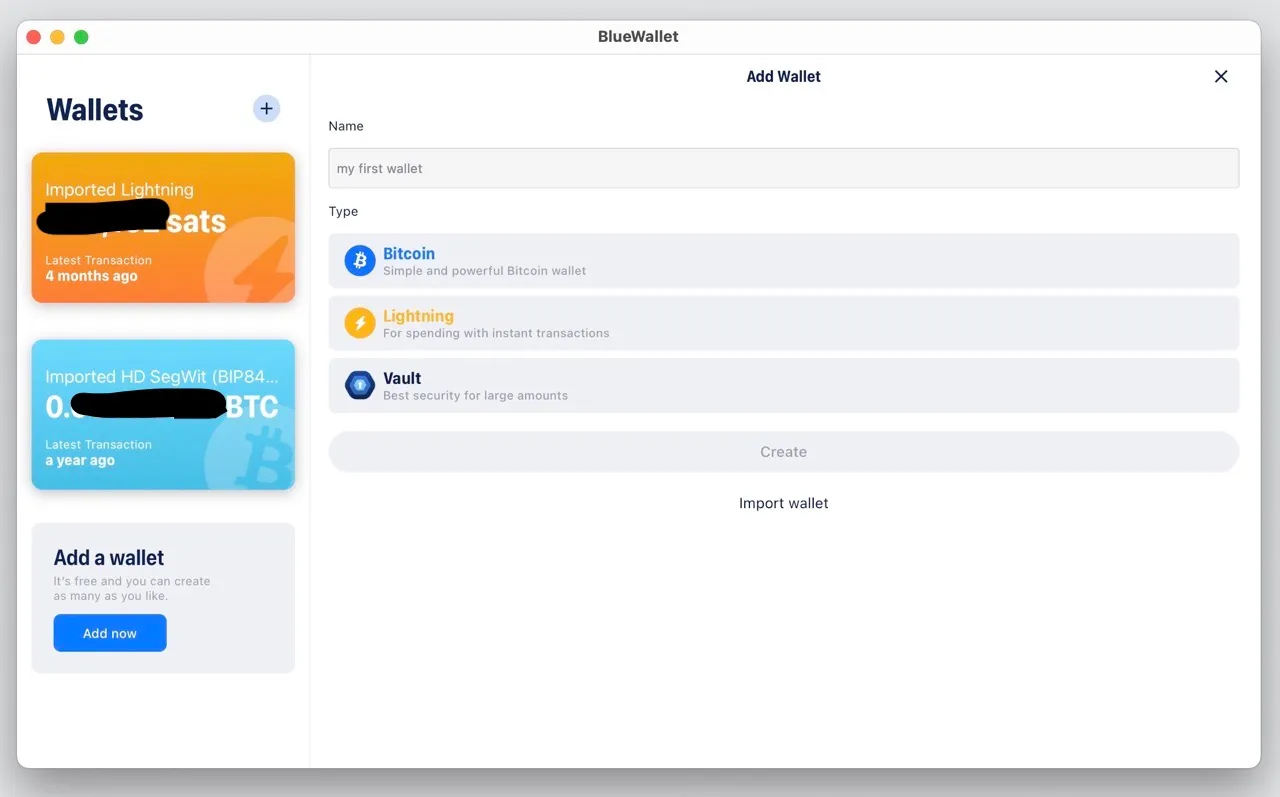Click the red close window button
This screenshot has height=797, width=1280.
tap(33, 37)
